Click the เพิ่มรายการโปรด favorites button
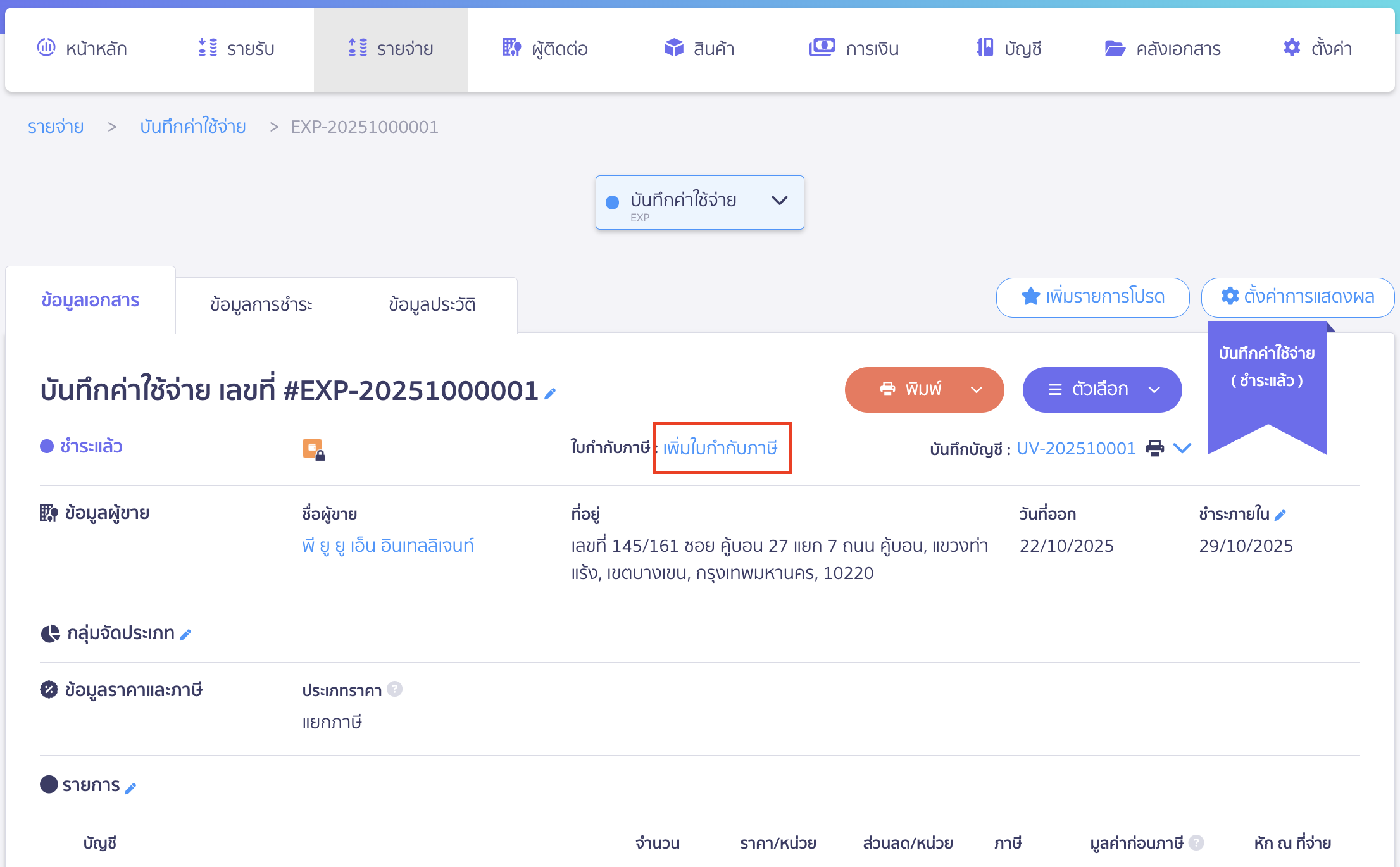Viewport: 1400px width, 867px height. [1092, 297]
